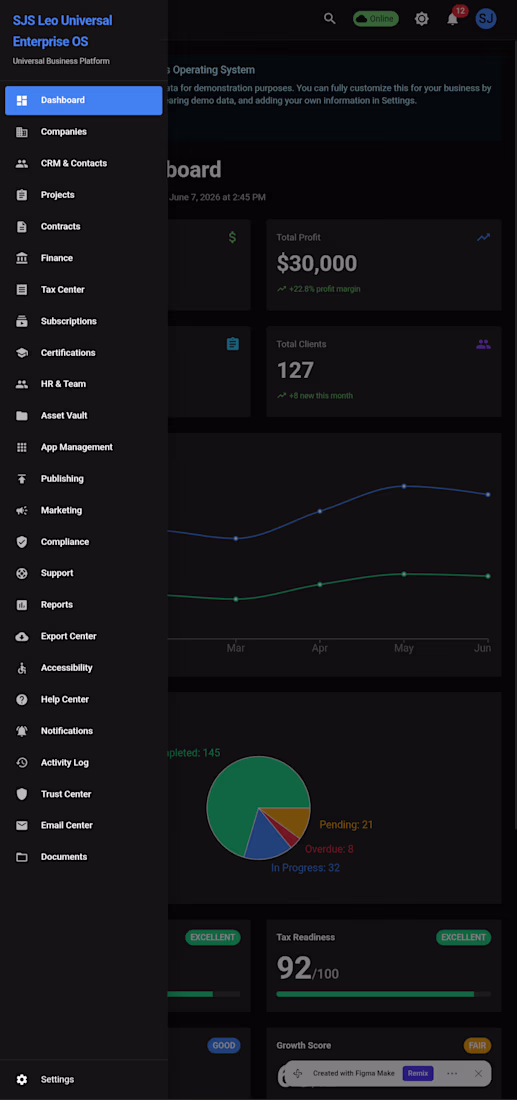Click the SJS Leo Universal Enterprise OS title
517x1100 pixels.
62,31
